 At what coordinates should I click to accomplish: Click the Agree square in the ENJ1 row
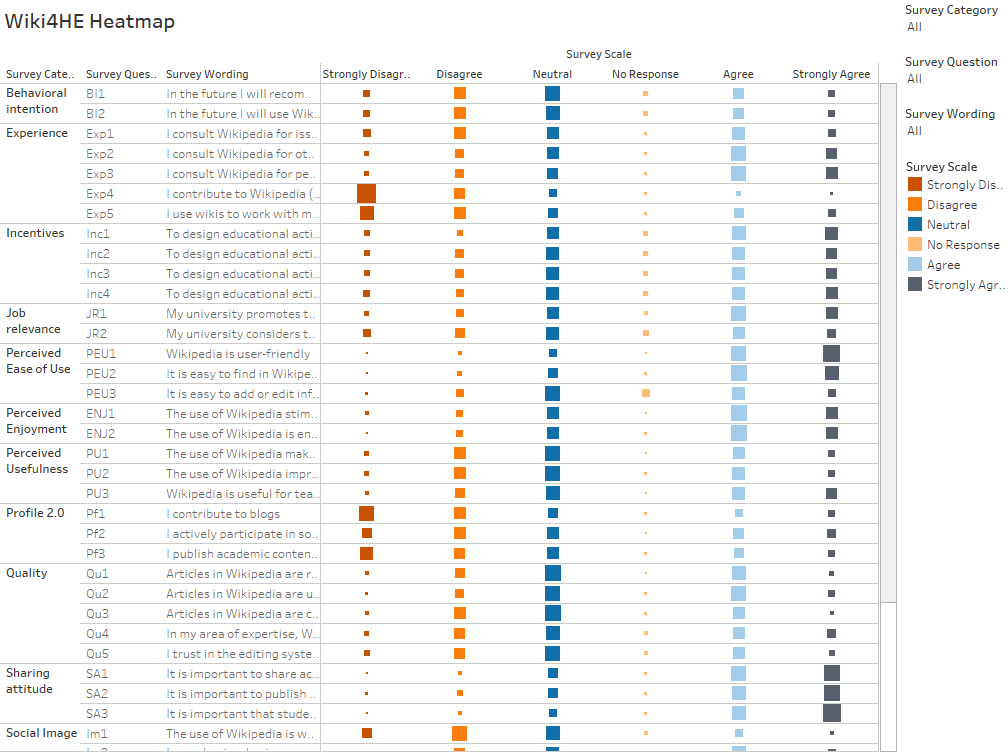click(739, 413)
